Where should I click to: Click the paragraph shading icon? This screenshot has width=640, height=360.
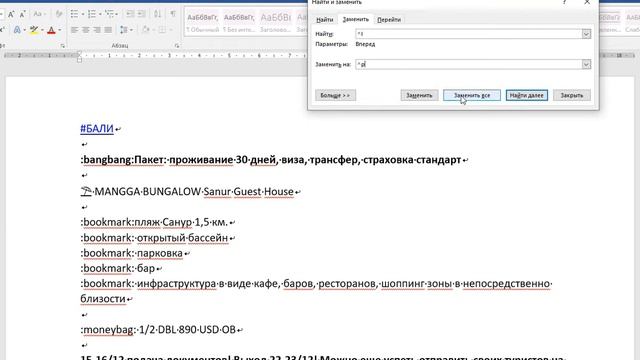tap(146, 30)
